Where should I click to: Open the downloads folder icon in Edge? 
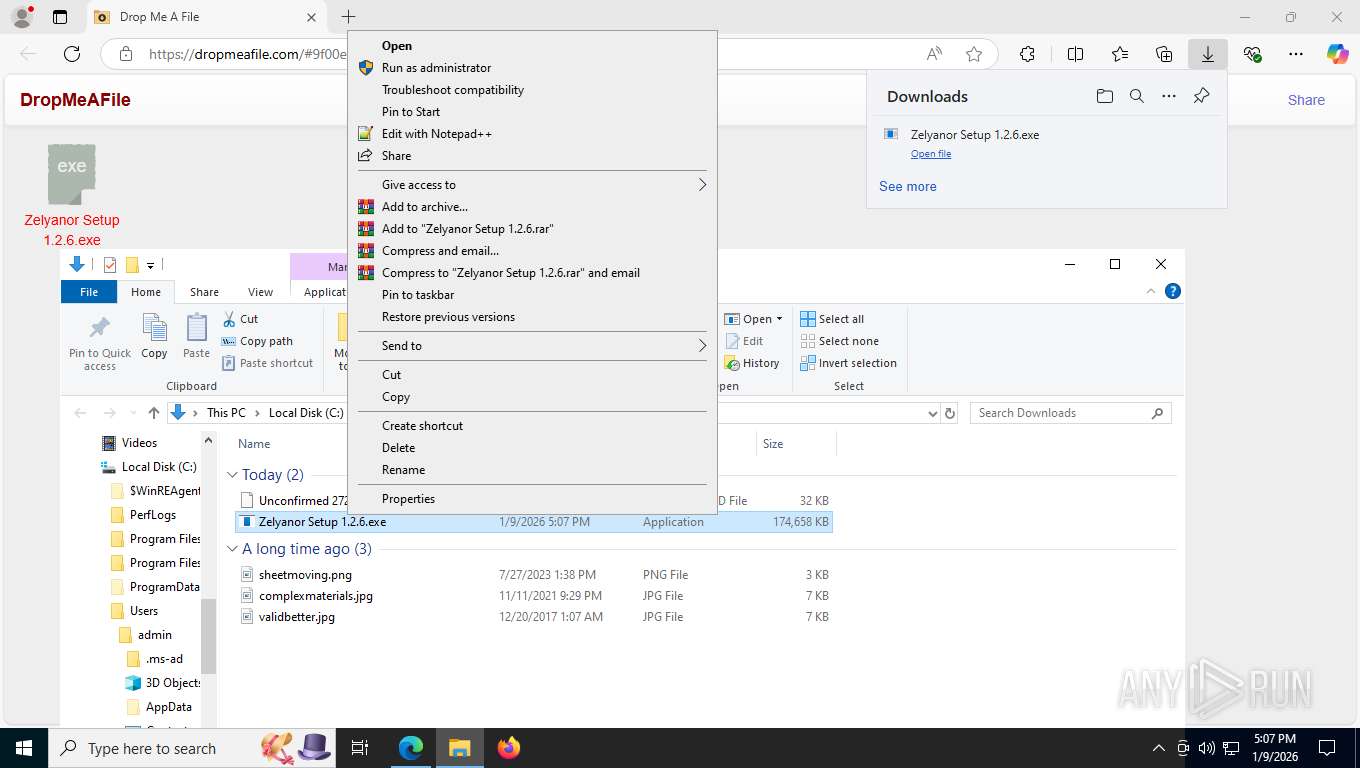tap(1104, 96)
